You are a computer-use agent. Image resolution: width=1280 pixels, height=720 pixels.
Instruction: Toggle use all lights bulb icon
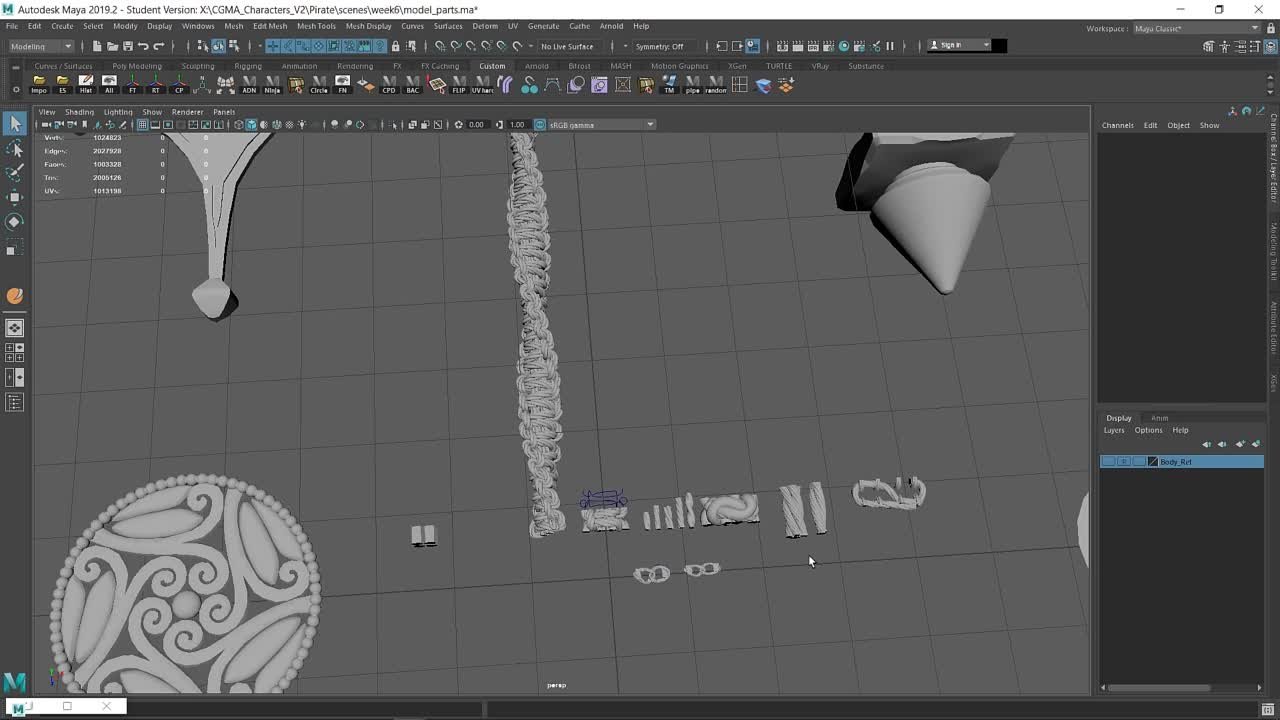[x=302, y=125]
